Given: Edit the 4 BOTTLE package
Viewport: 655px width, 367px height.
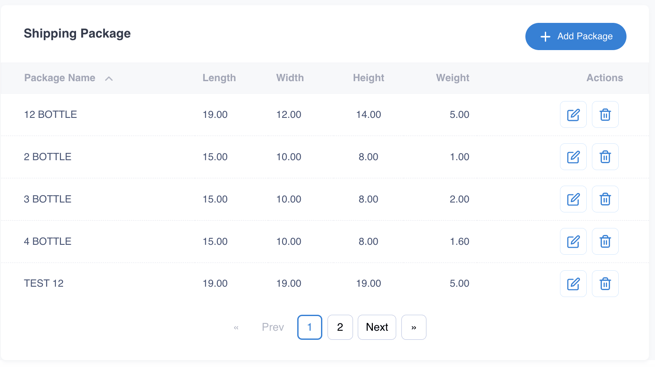Looking at the screenshot, I should pyautogui.click(x=573, y=241).
